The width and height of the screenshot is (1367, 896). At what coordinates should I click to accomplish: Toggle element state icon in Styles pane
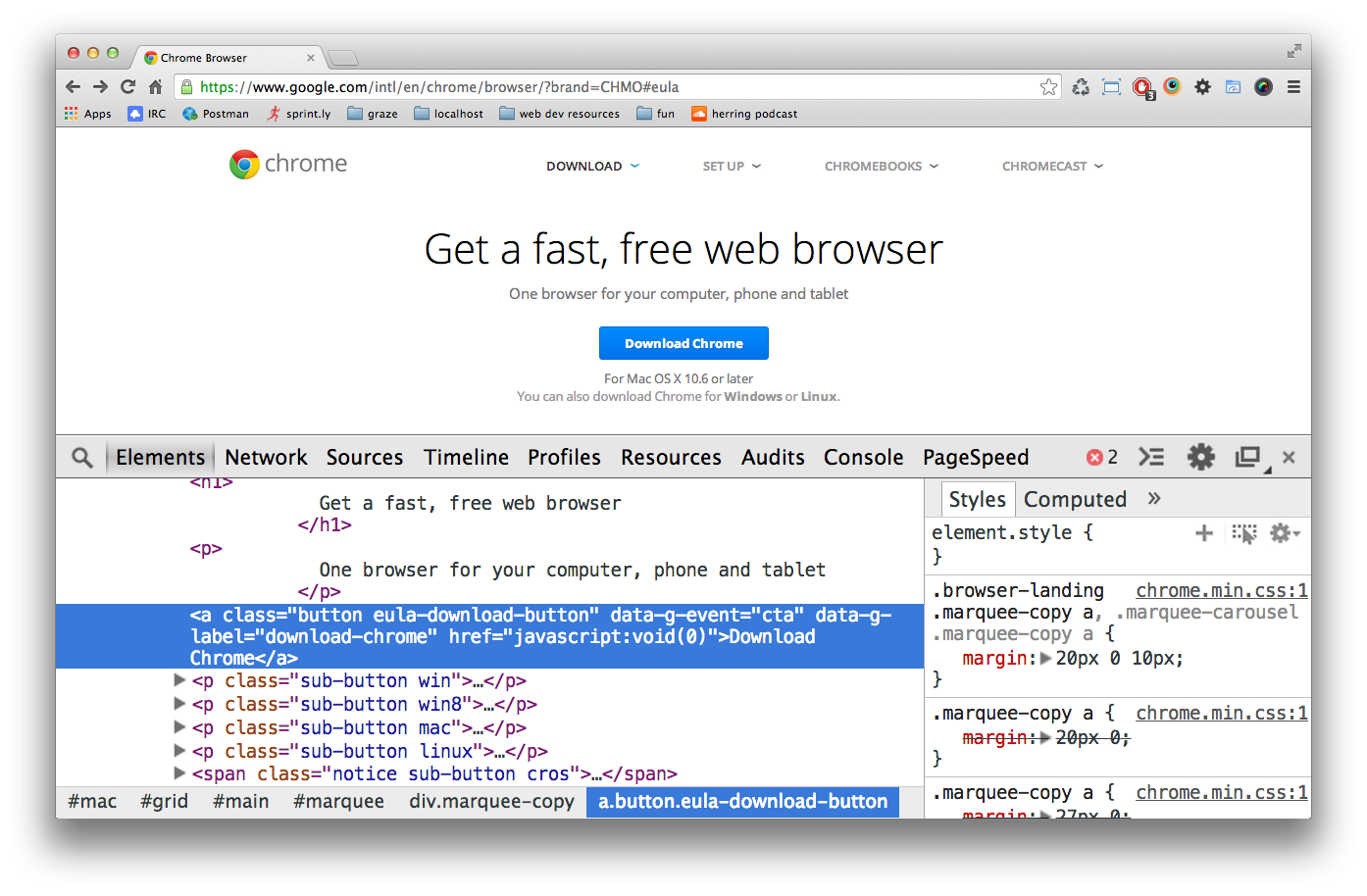pos(1244,533)
